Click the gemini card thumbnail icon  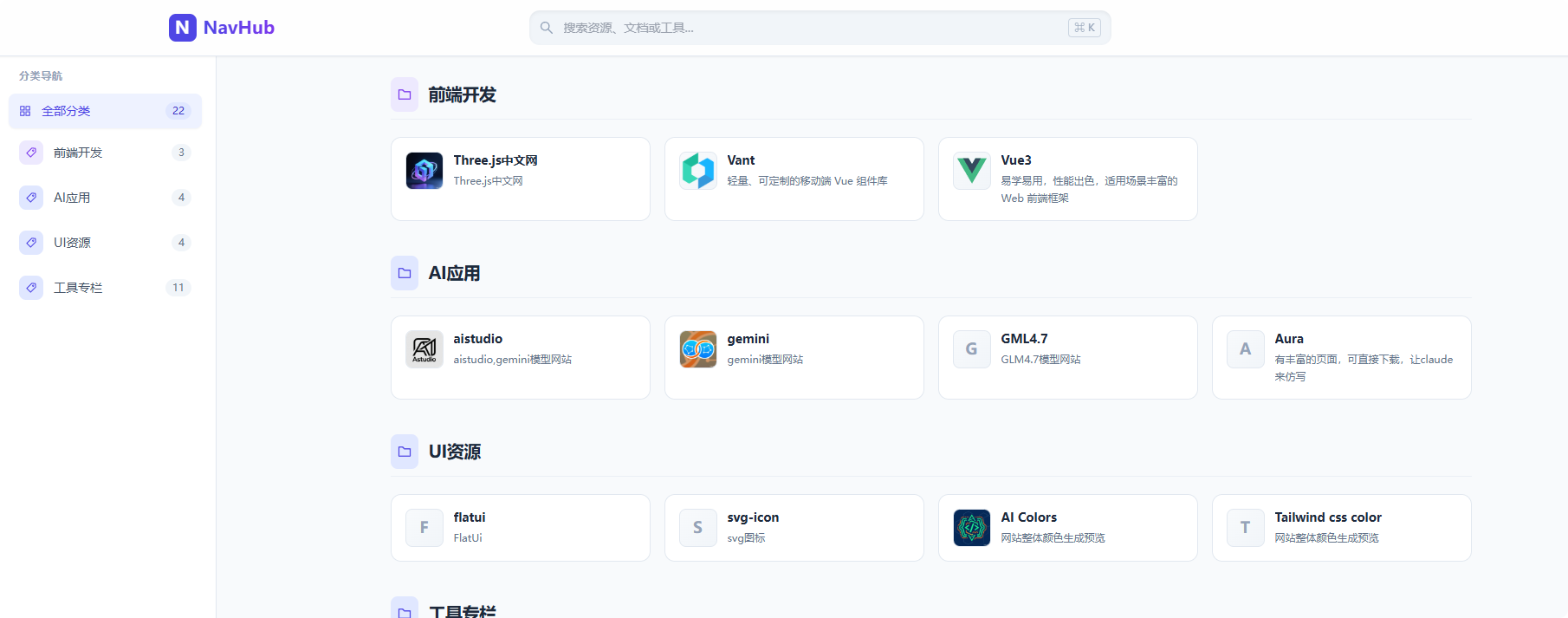click(698, 349)
